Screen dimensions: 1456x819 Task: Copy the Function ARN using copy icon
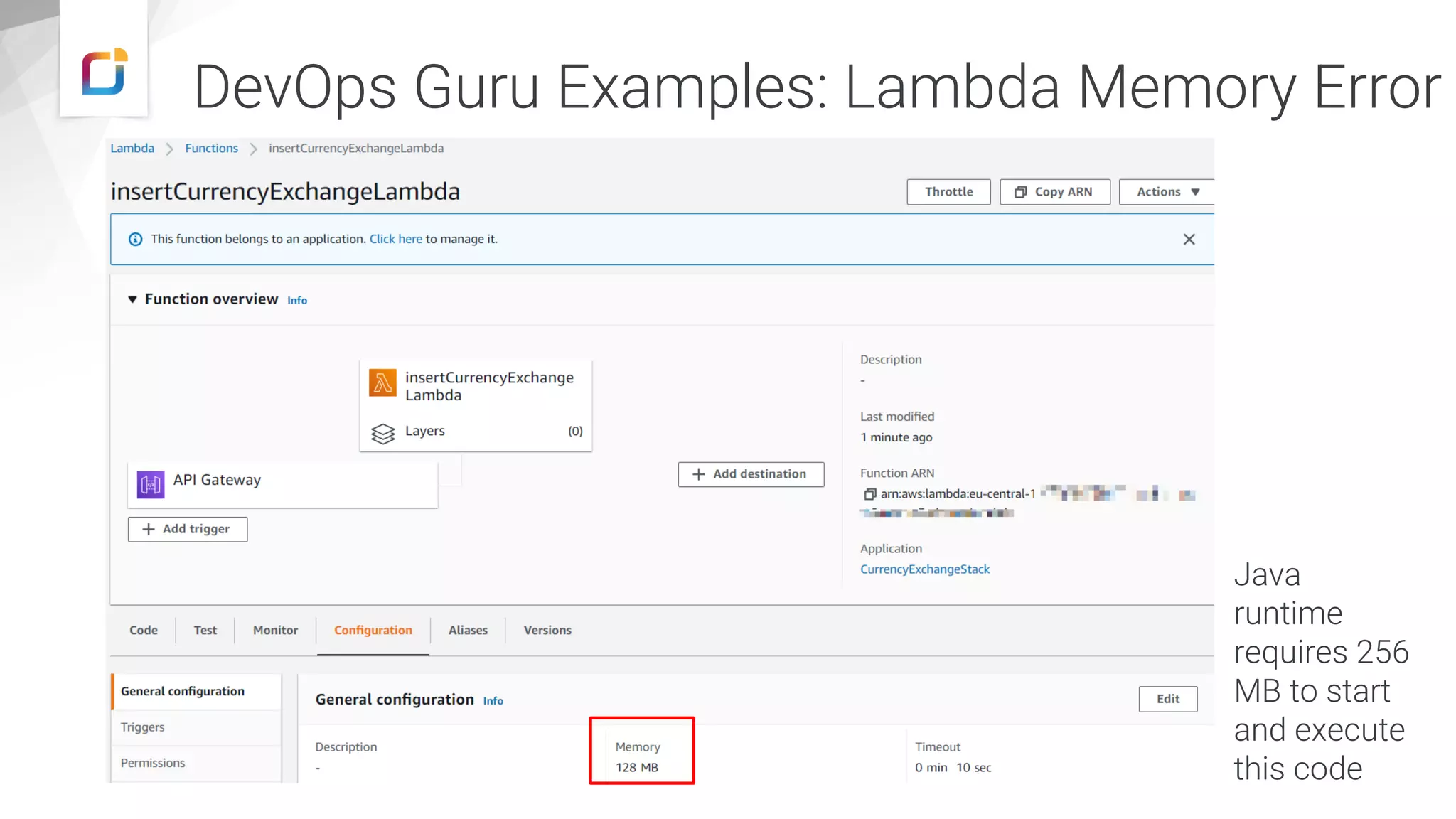(x=869, y=494)
